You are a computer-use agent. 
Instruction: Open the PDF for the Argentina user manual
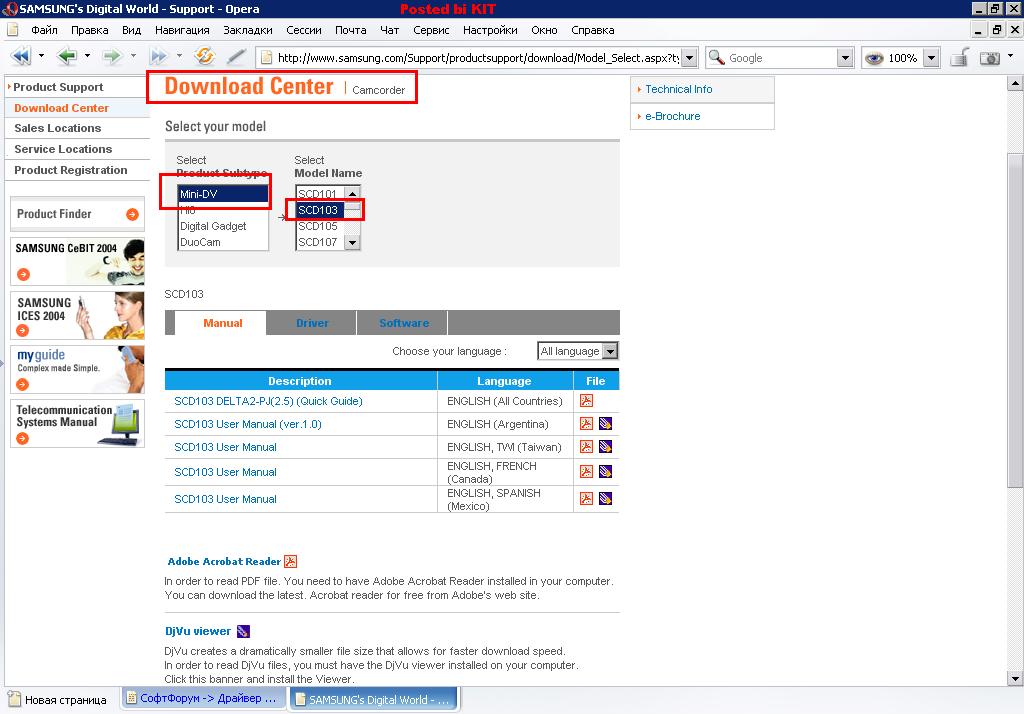coord(586,423)
